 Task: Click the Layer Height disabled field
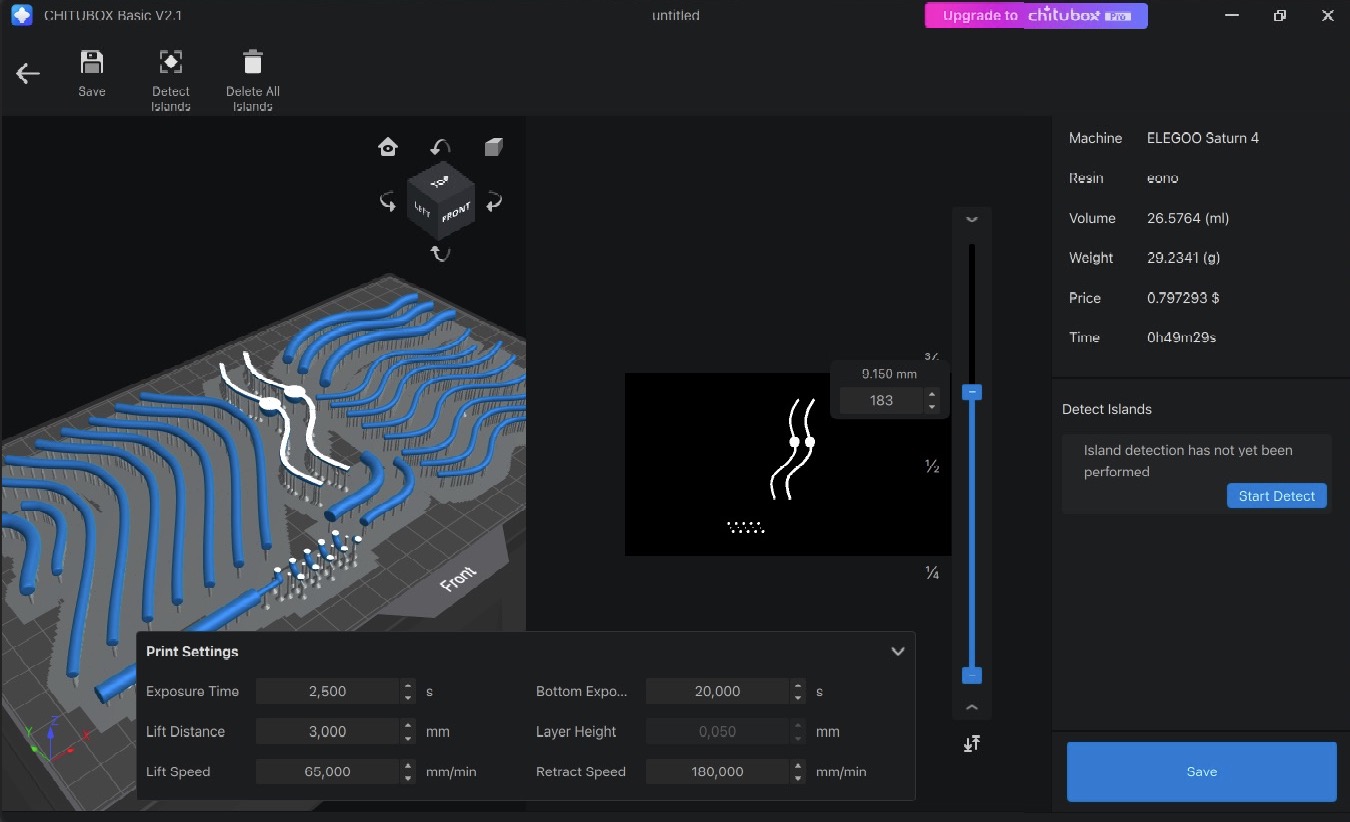[718, 732]
